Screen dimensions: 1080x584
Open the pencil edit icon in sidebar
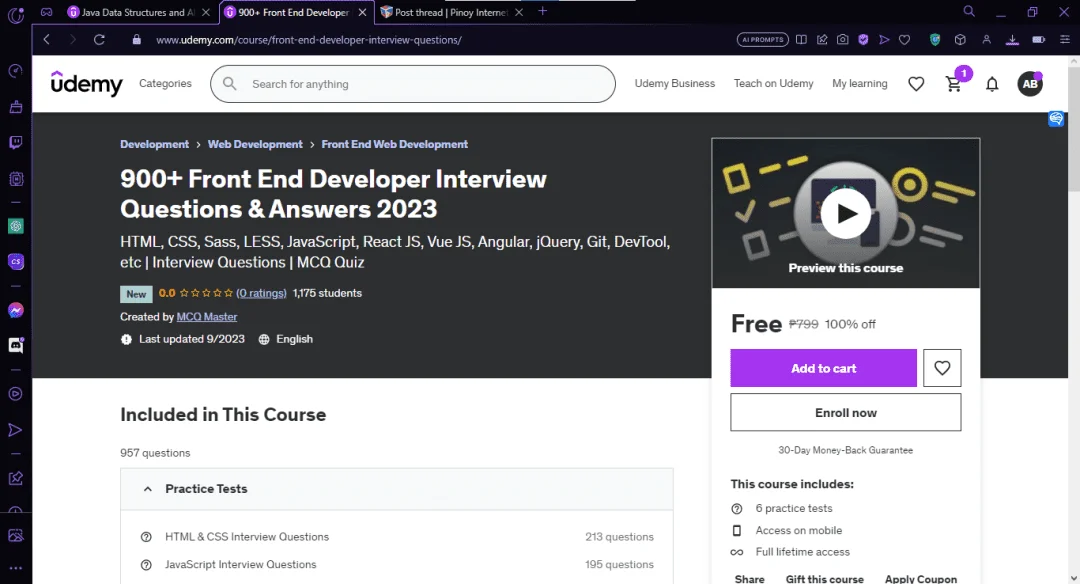coord(15,478)
